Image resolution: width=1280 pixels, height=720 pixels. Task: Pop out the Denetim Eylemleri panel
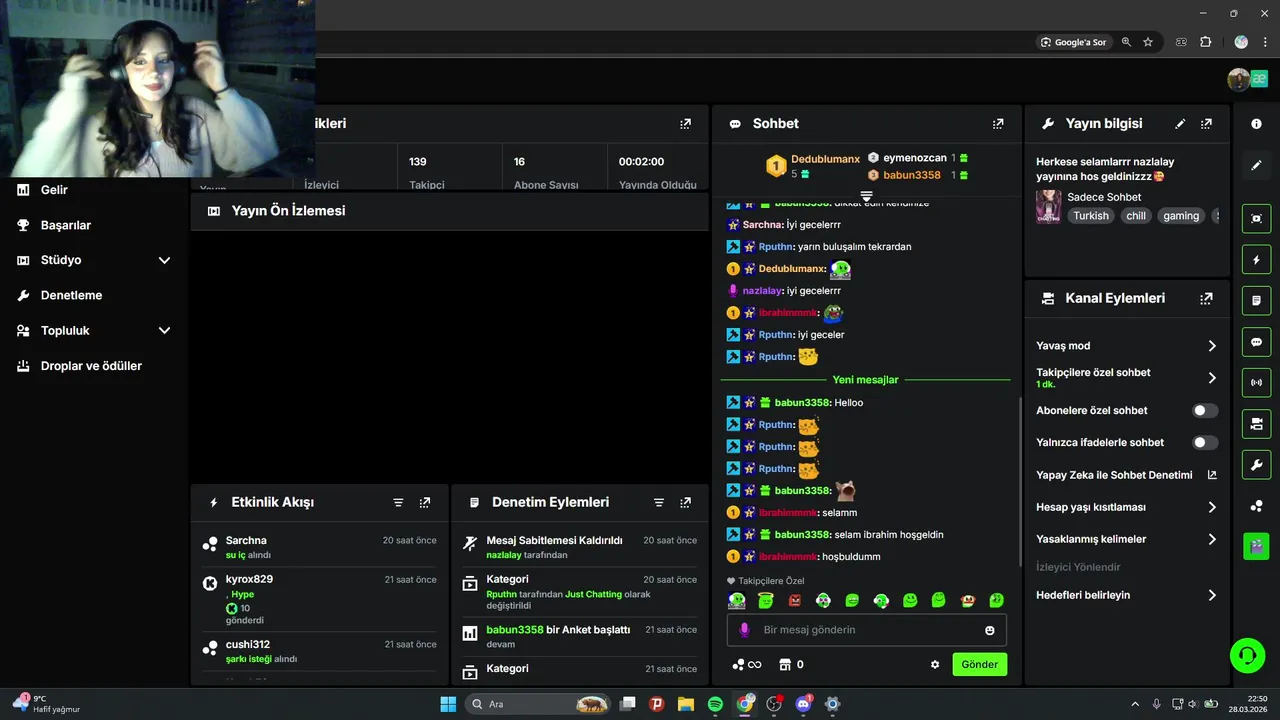[x=685, y=502]
